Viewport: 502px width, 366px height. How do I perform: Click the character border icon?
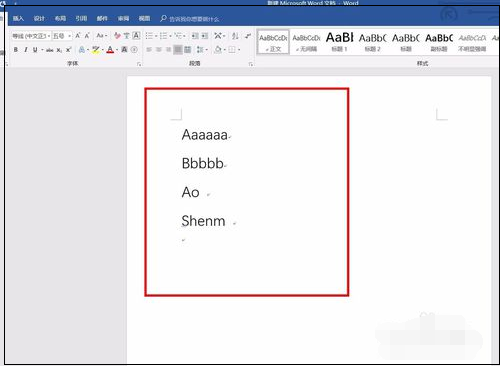point(136,35)
